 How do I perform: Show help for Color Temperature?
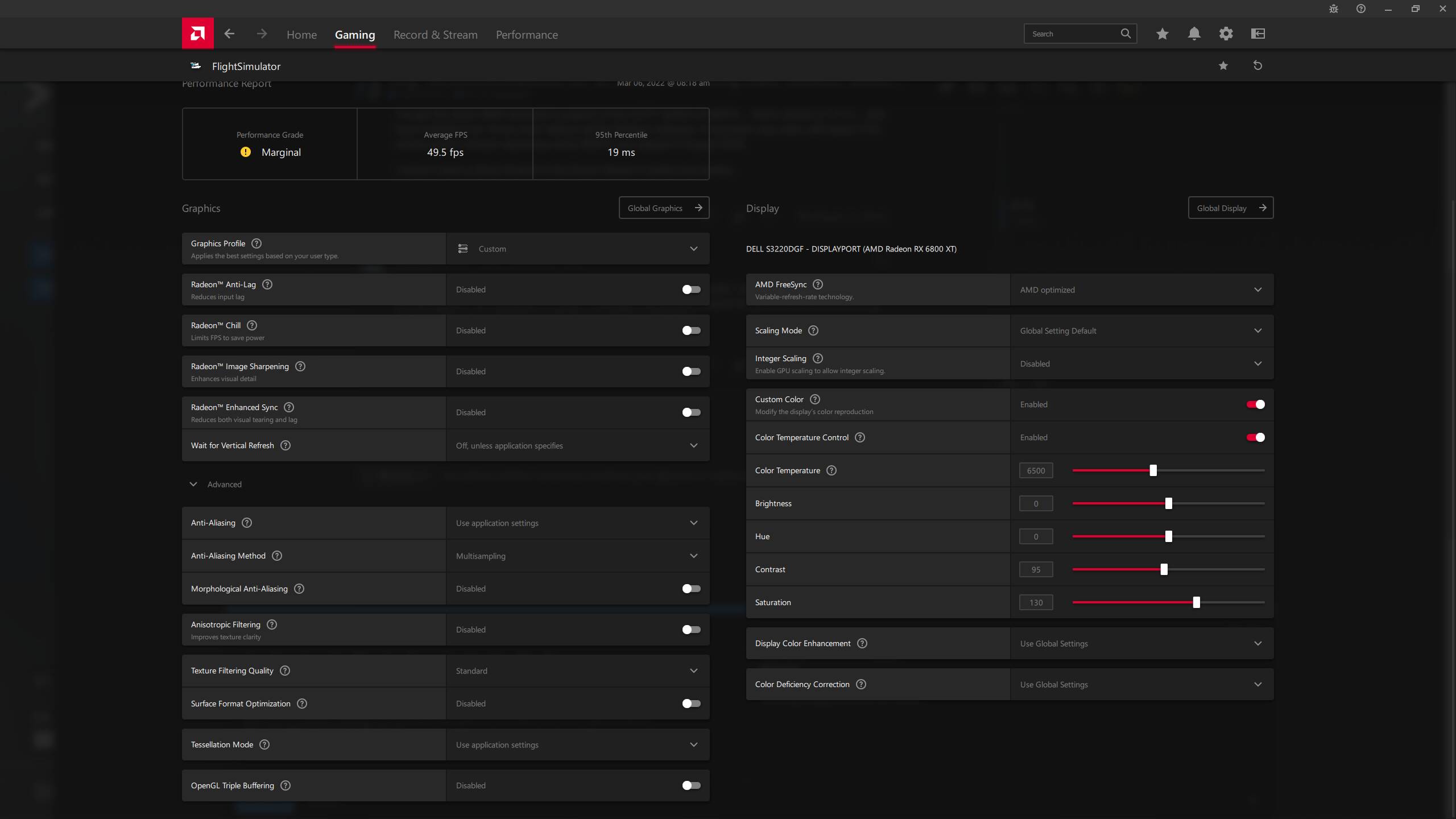coord(832,470)
